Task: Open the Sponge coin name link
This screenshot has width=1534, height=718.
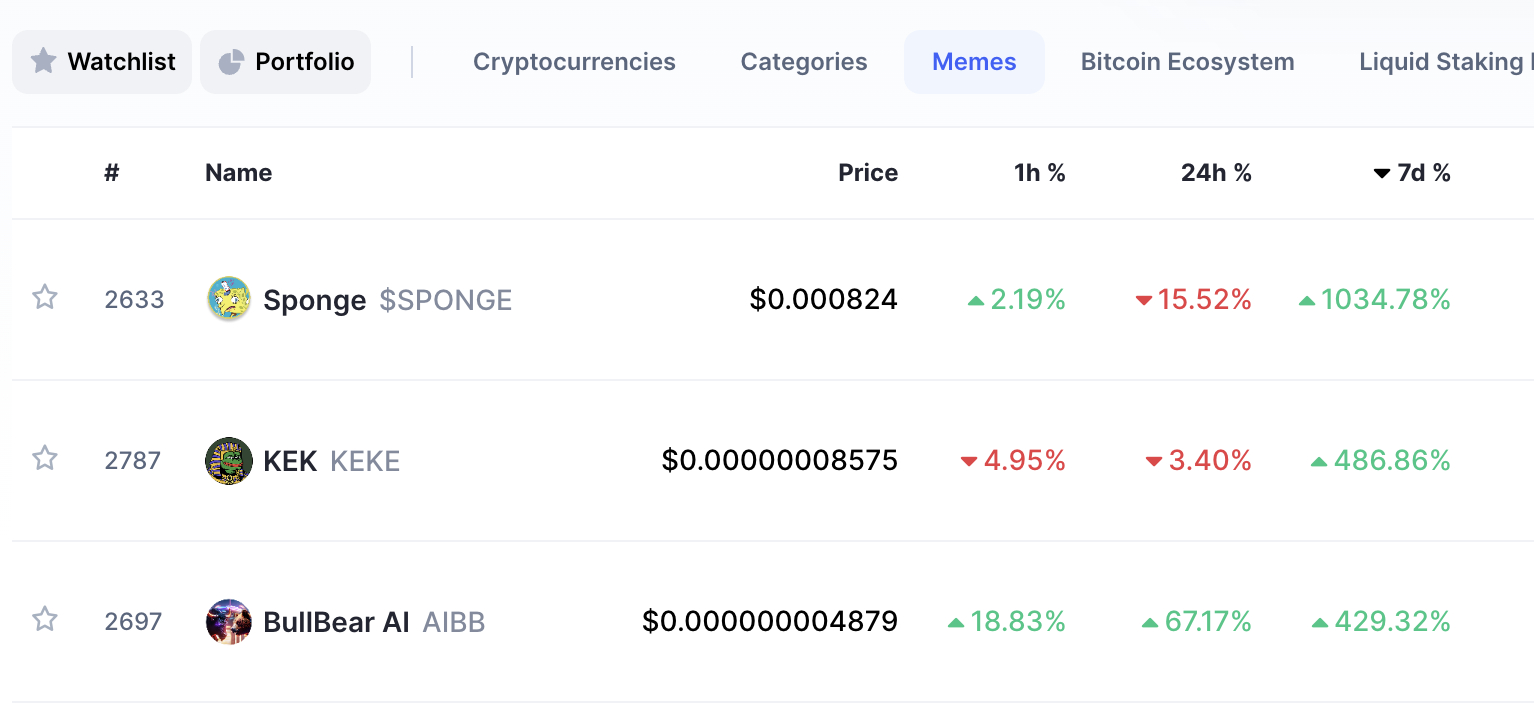Action: 314,300
